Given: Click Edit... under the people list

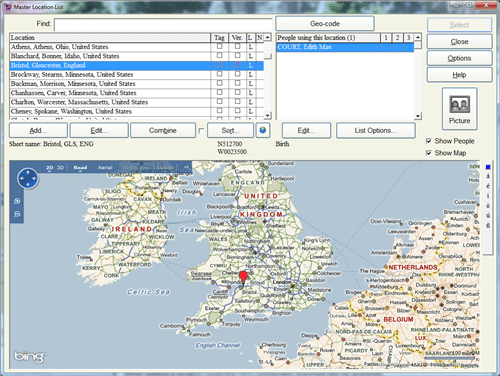Looking at the screenshot, I should click(x=306, y=130).
